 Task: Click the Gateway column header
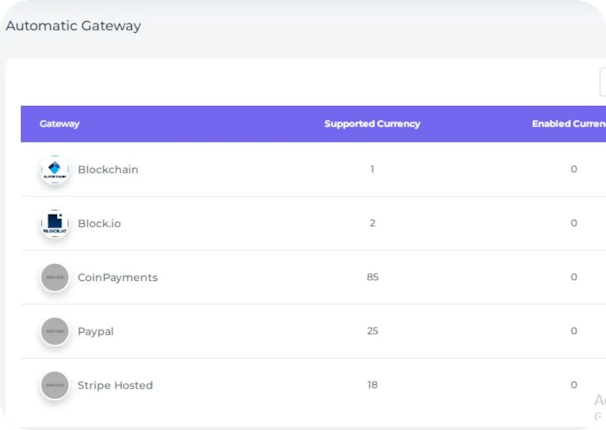coord(59,124)
